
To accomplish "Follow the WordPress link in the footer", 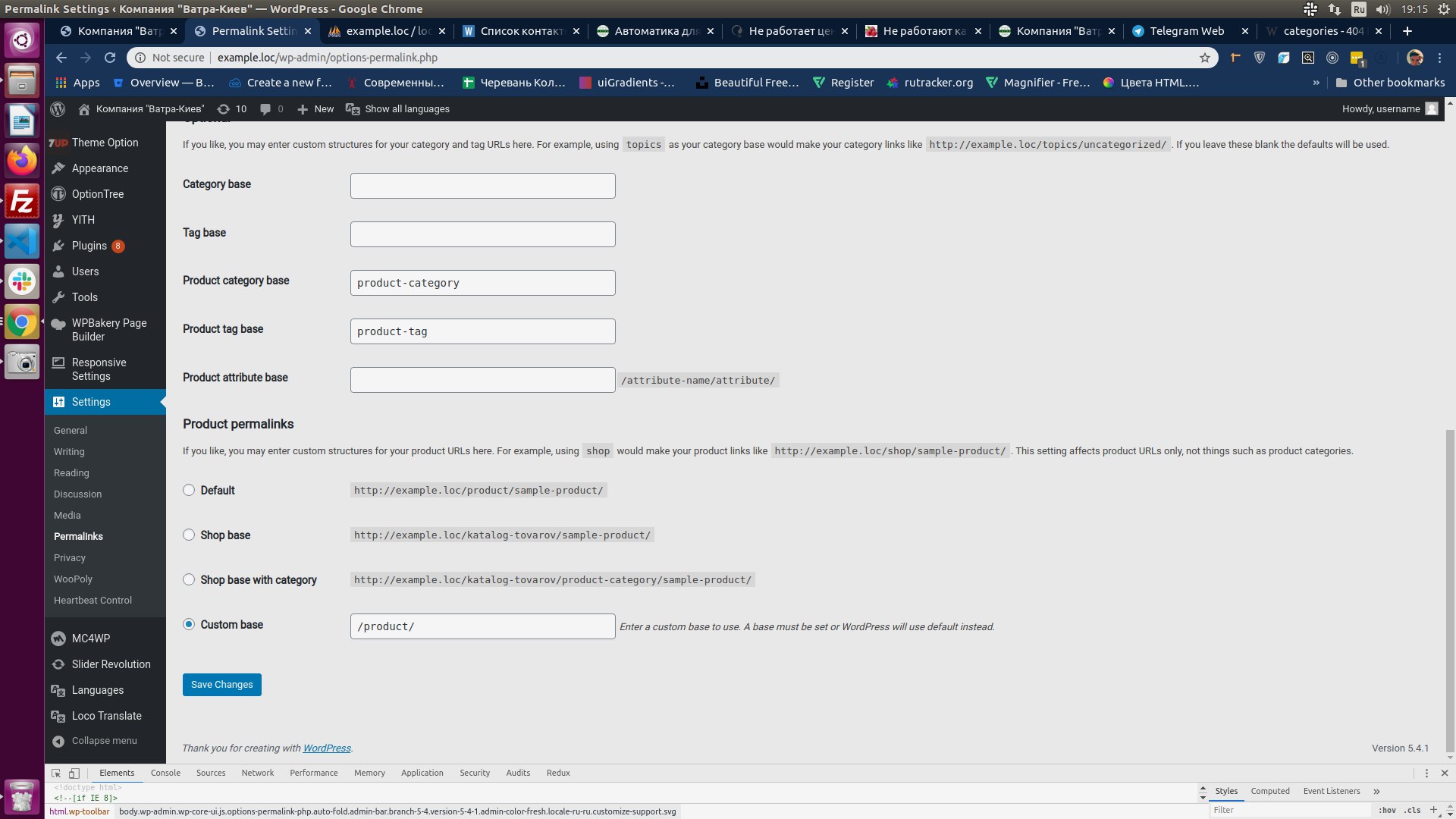I will [327, 748].
